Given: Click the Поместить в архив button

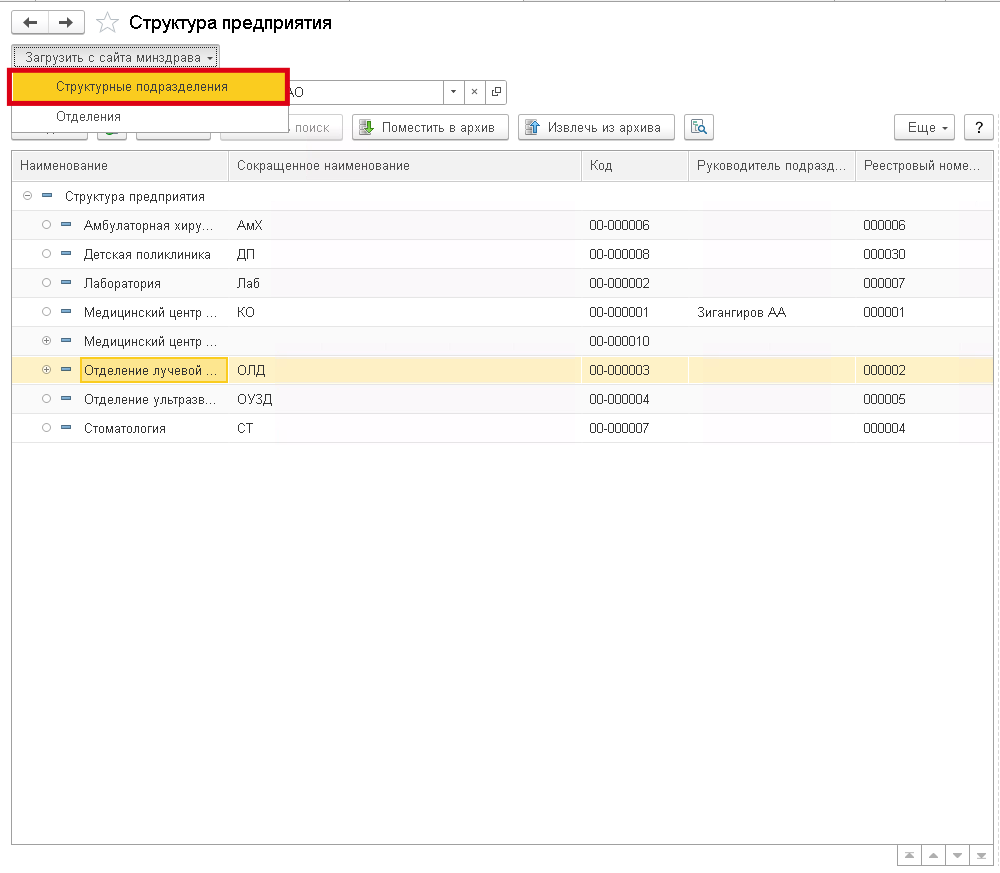Looking at the screenshot, I should 430,128.
